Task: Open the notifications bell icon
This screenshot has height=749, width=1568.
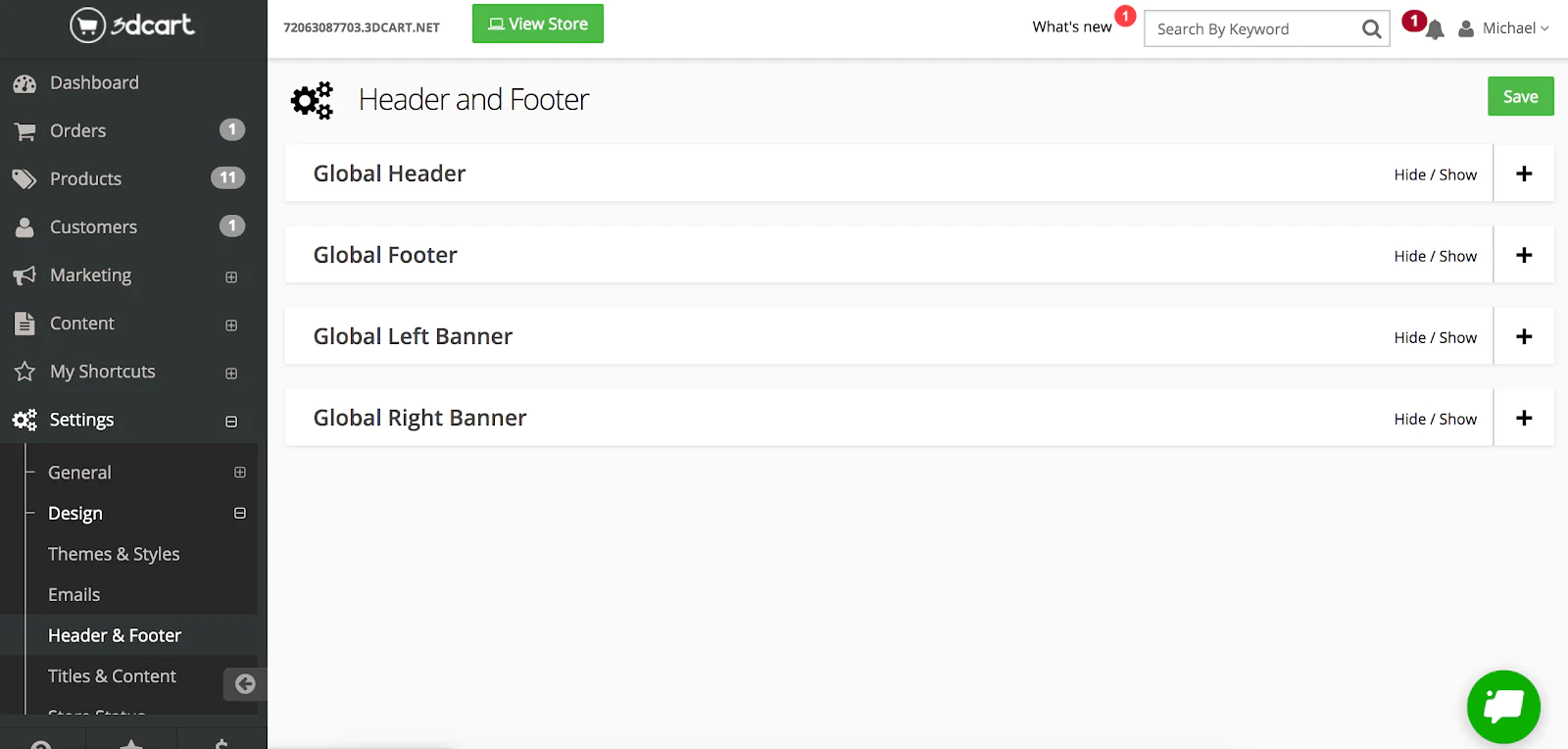Action: click(x=1435, y=29)
